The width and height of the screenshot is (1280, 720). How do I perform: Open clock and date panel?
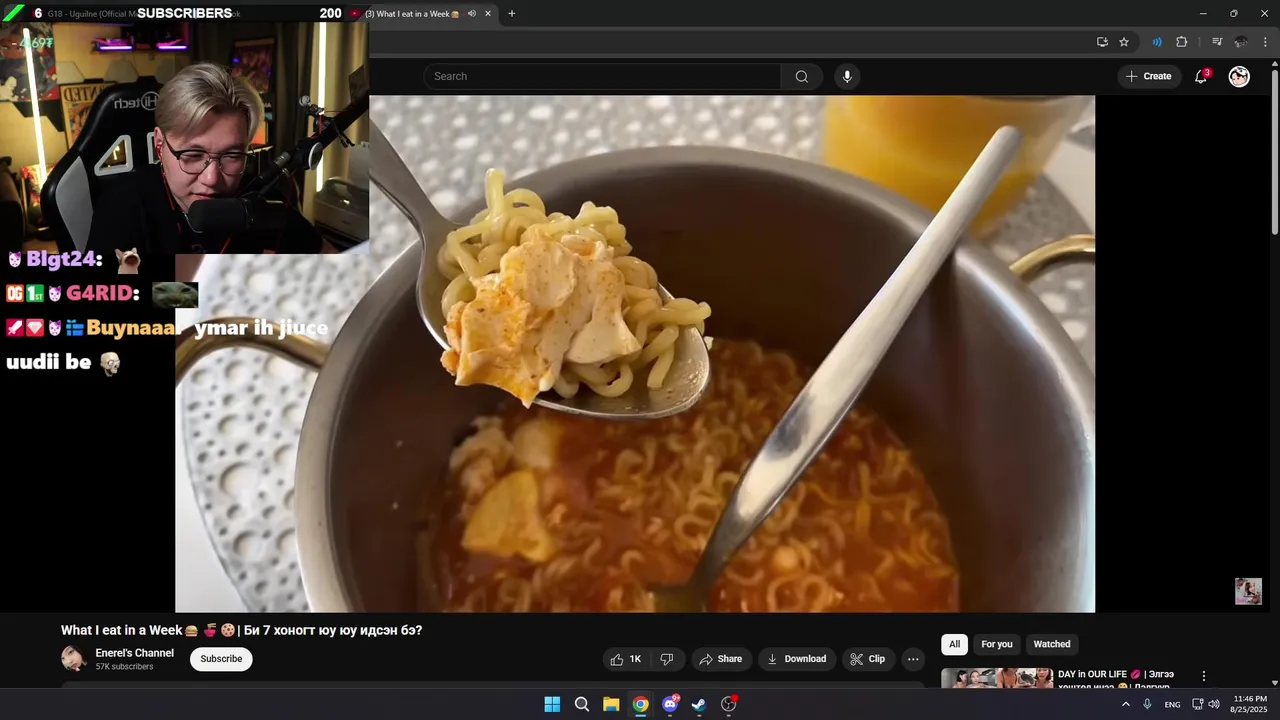pyautogui.click(x=1249, y=704)
